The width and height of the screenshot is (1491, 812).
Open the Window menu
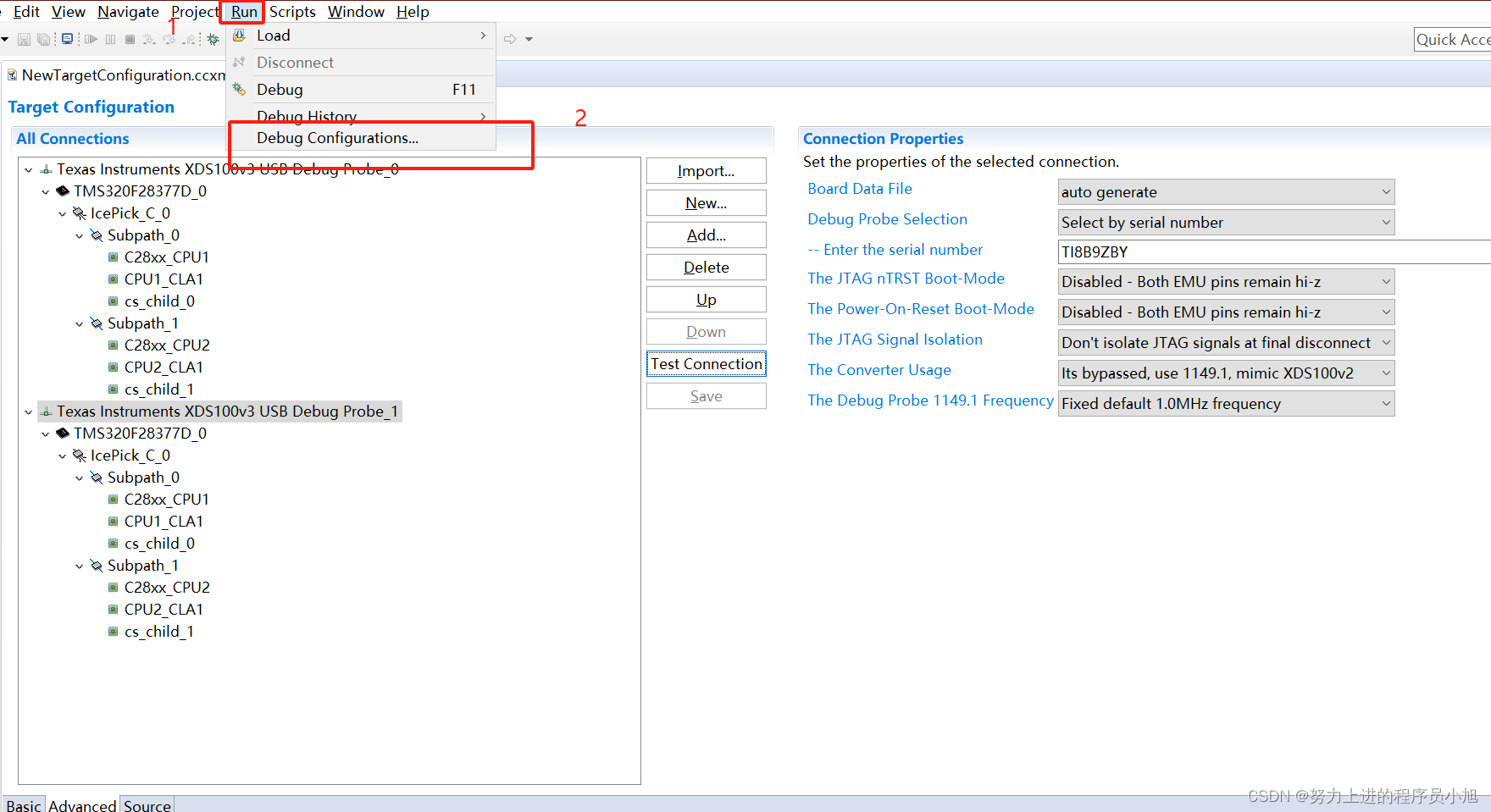pyautogui.click(x=356, y=12)
